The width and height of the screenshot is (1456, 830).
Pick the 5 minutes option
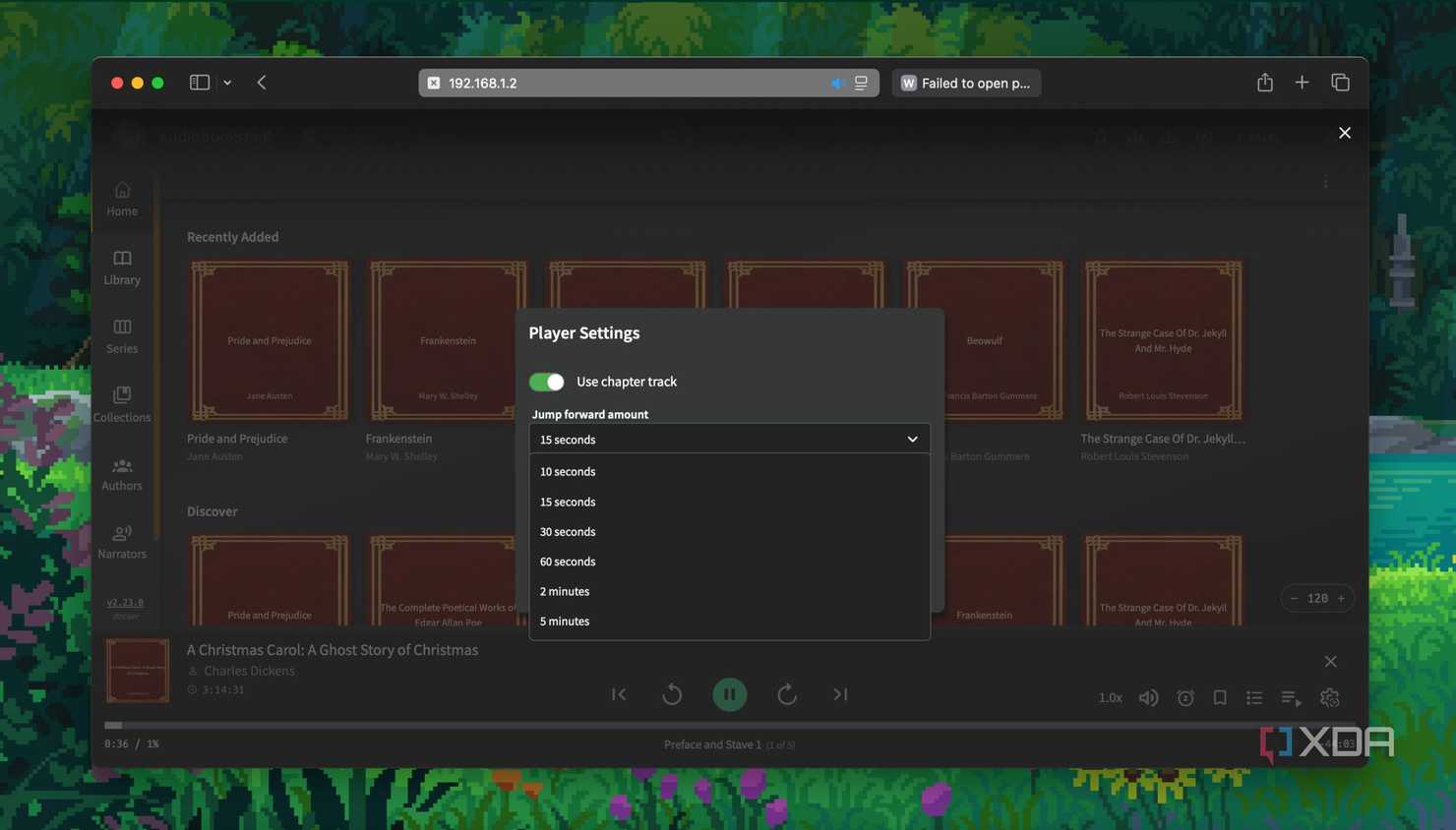click(729, 621)
